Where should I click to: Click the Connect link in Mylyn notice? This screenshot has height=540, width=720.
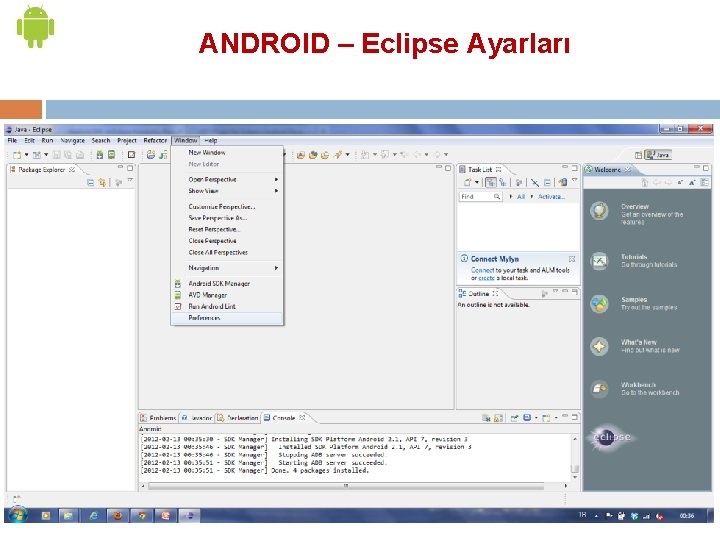tap(482, 270)
